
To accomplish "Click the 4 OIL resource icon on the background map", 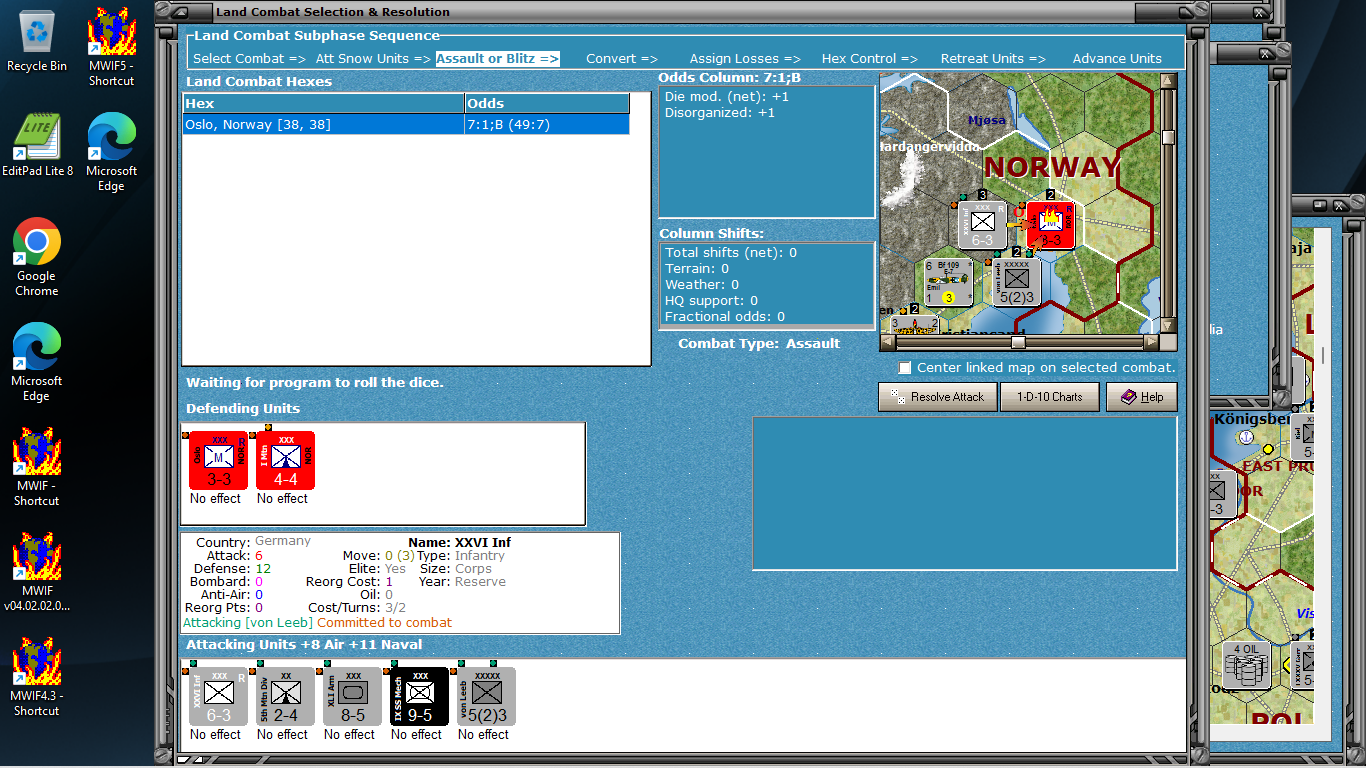I will 1246,666.
